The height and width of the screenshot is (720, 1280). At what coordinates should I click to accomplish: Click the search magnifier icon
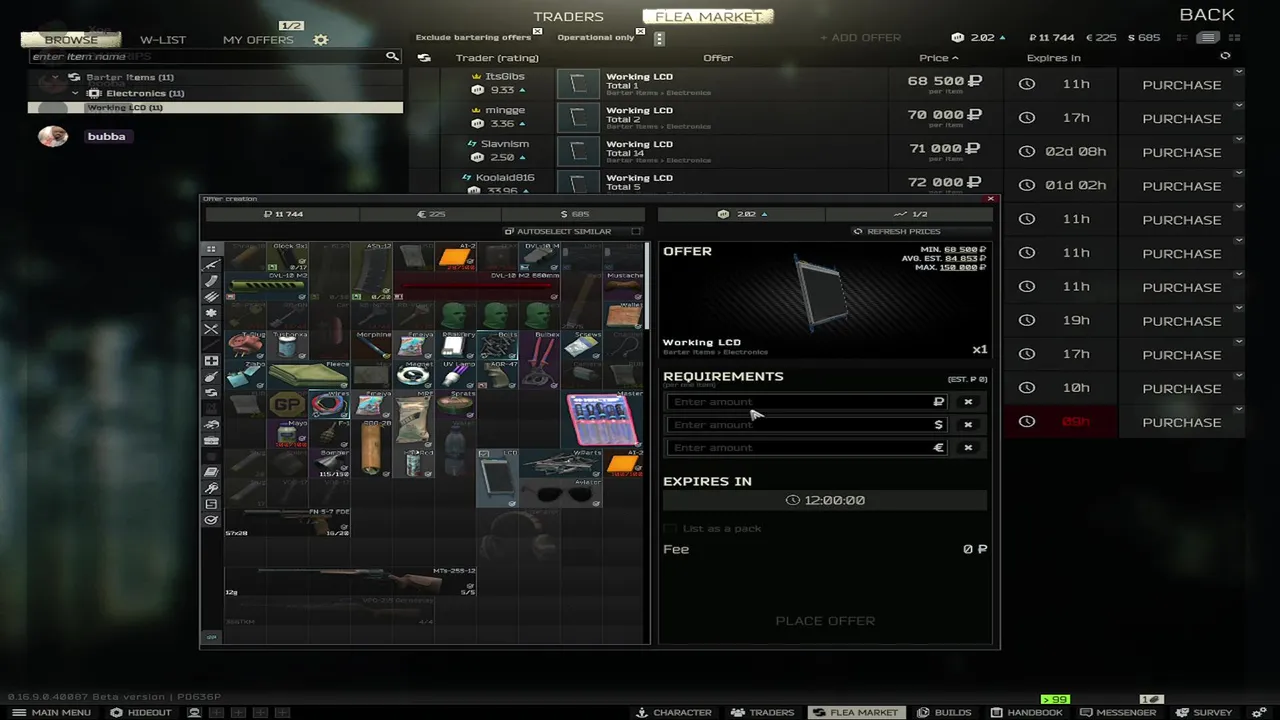coord(392,56)
